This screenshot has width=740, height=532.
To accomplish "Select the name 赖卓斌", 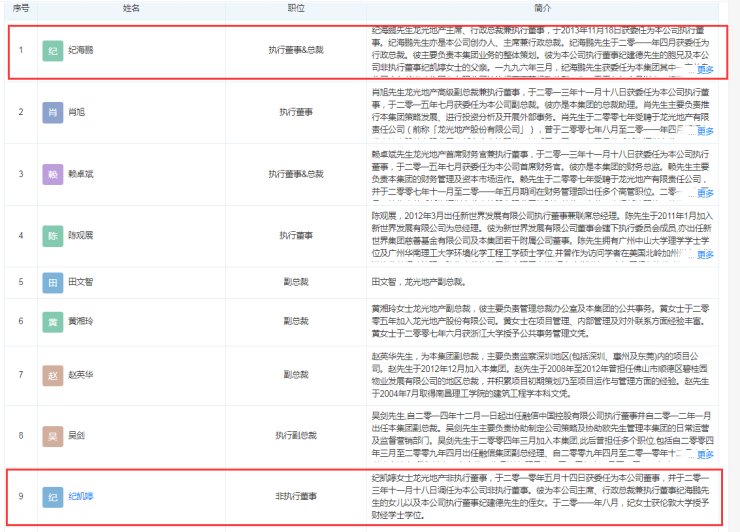I will pos(81,174).
